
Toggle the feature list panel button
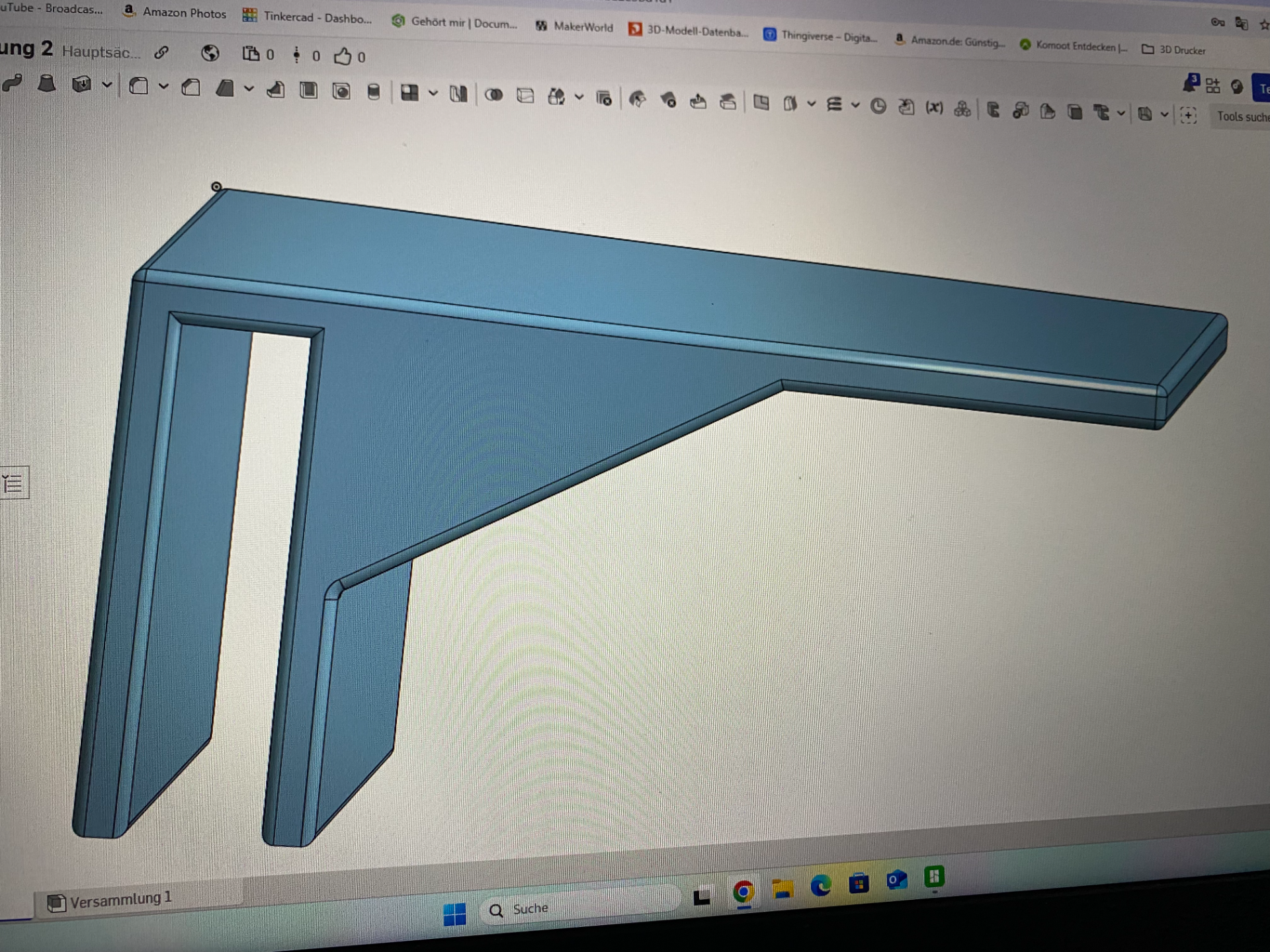[x=13, y=483]
